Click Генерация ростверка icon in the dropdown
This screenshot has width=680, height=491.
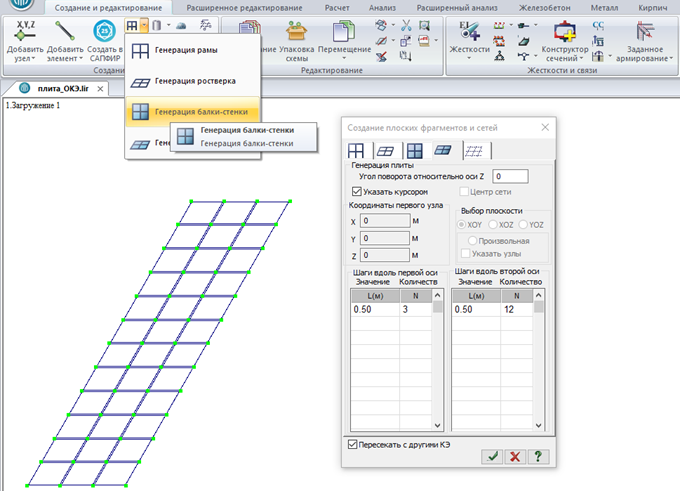[140, 82]
